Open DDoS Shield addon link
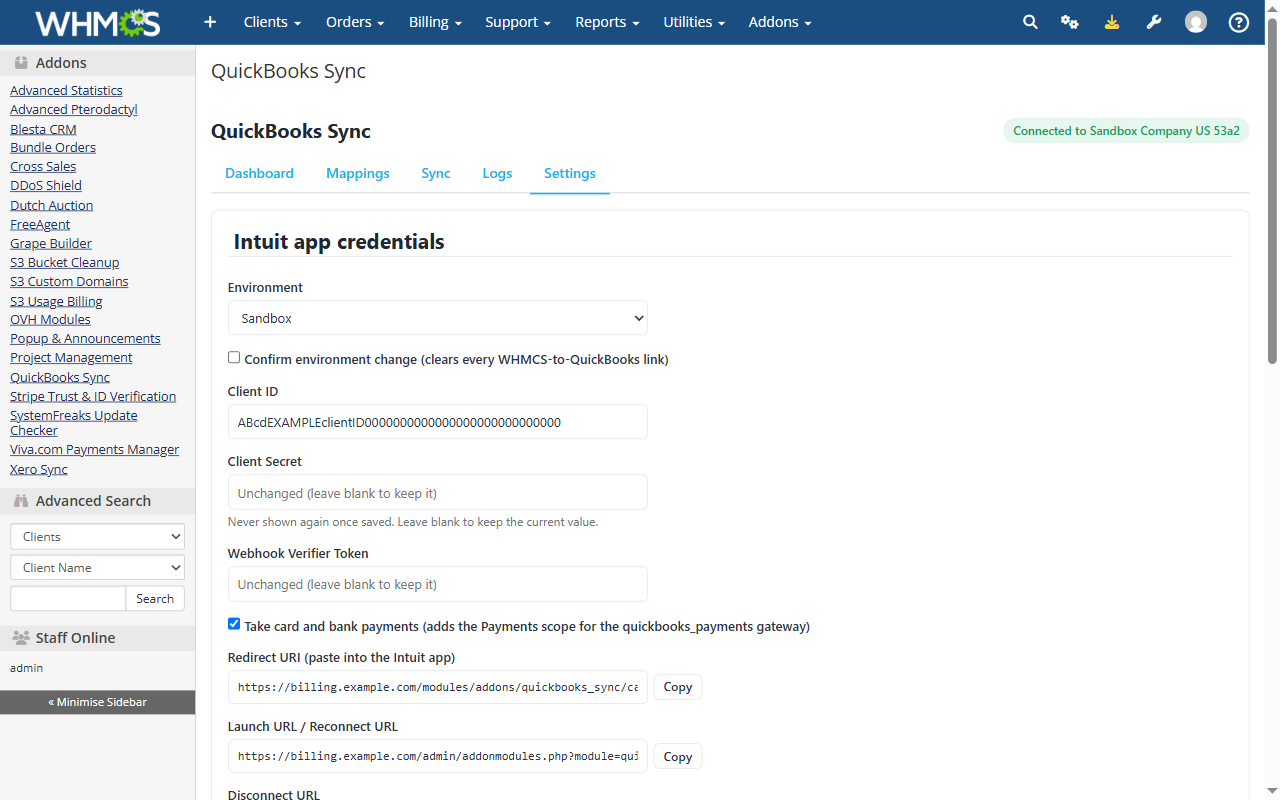1280x800 pixels. (x=46, y=185)
